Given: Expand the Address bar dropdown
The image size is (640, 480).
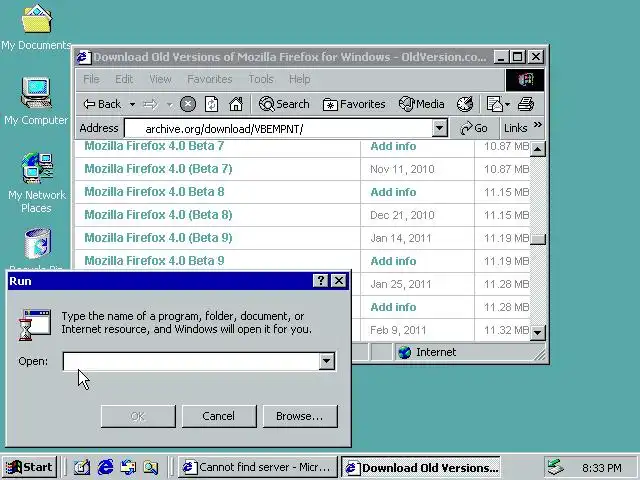Looking at the screenshot, I should tap(439, 129).
